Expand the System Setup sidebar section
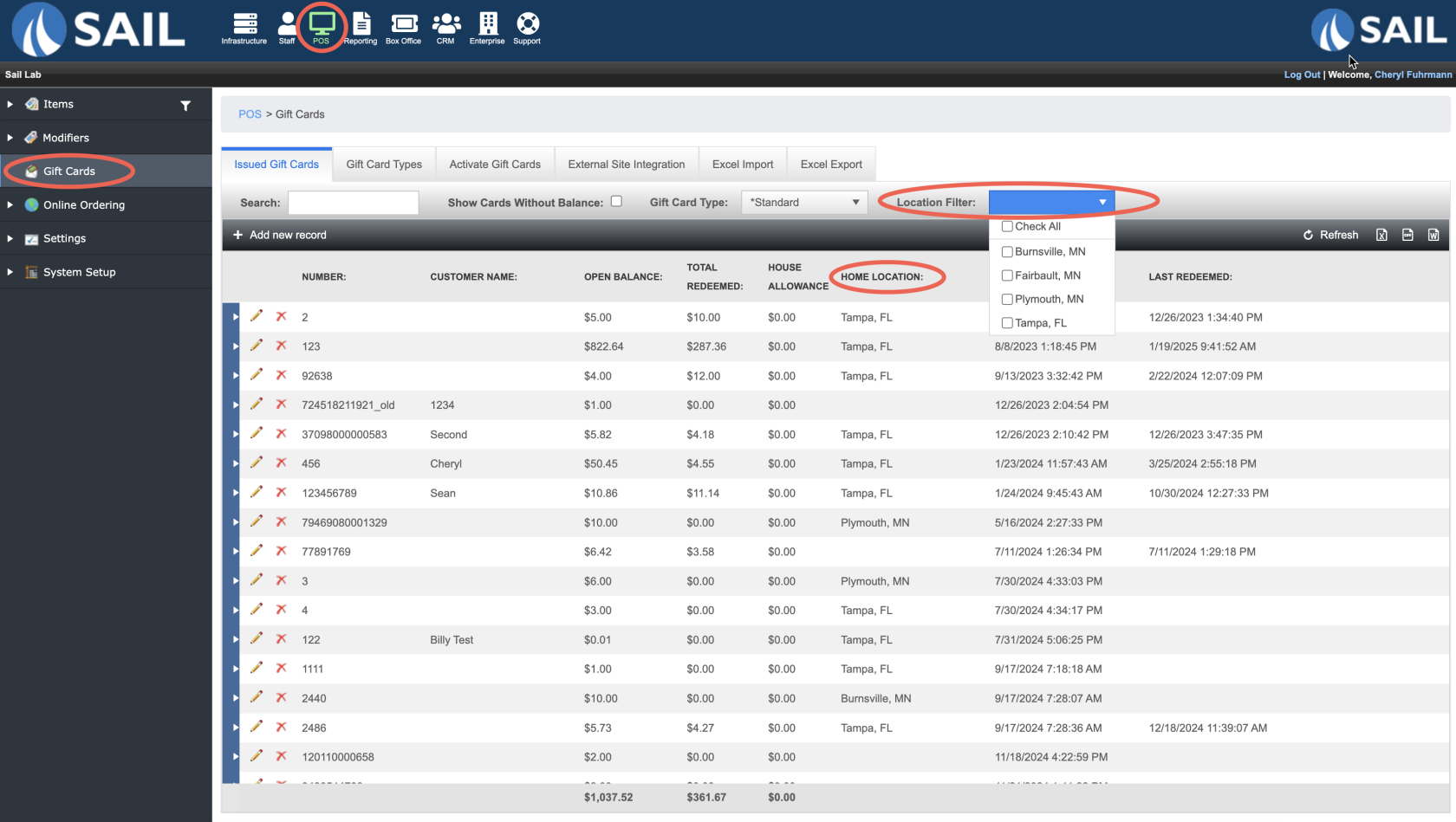 point(10,272)
